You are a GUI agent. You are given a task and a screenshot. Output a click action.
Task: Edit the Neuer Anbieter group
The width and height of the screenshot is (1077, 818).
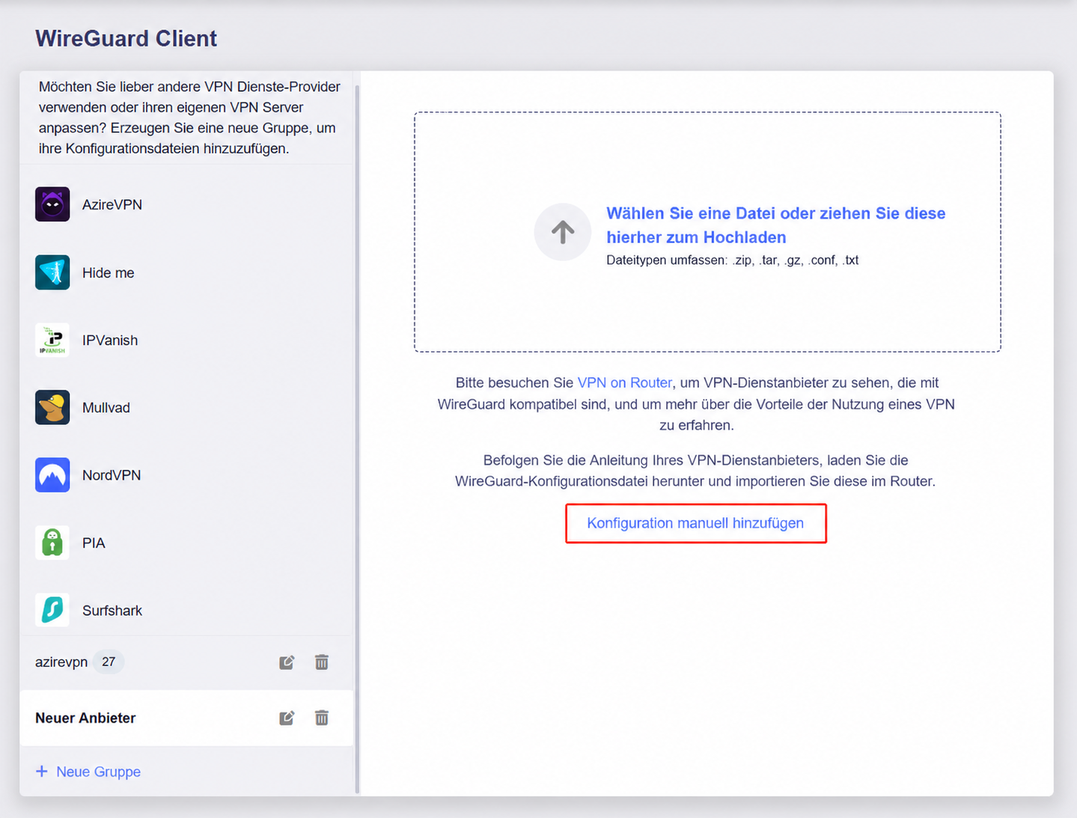click(x=287, y=718)
